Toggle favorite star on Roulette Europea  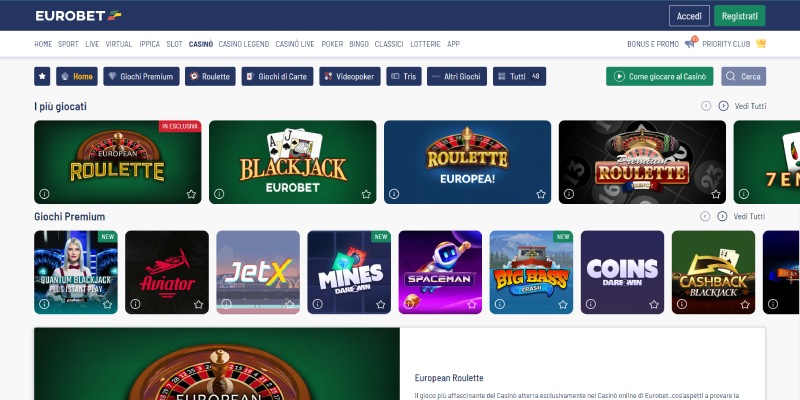tap(541, 194)
